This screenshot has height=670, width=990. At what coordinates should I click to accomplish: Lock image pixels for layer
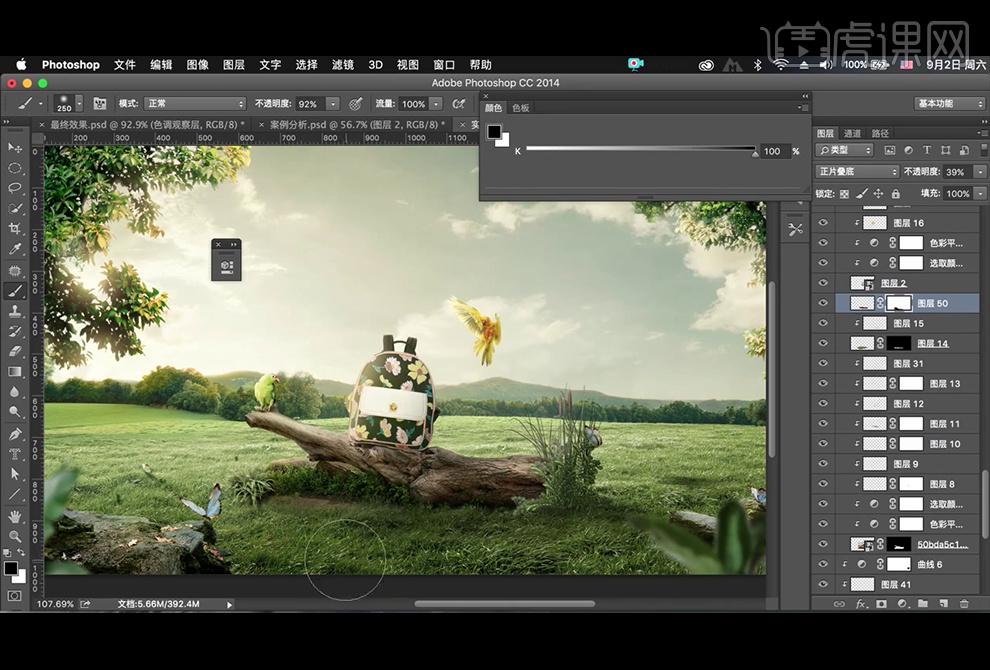point(862,194)
